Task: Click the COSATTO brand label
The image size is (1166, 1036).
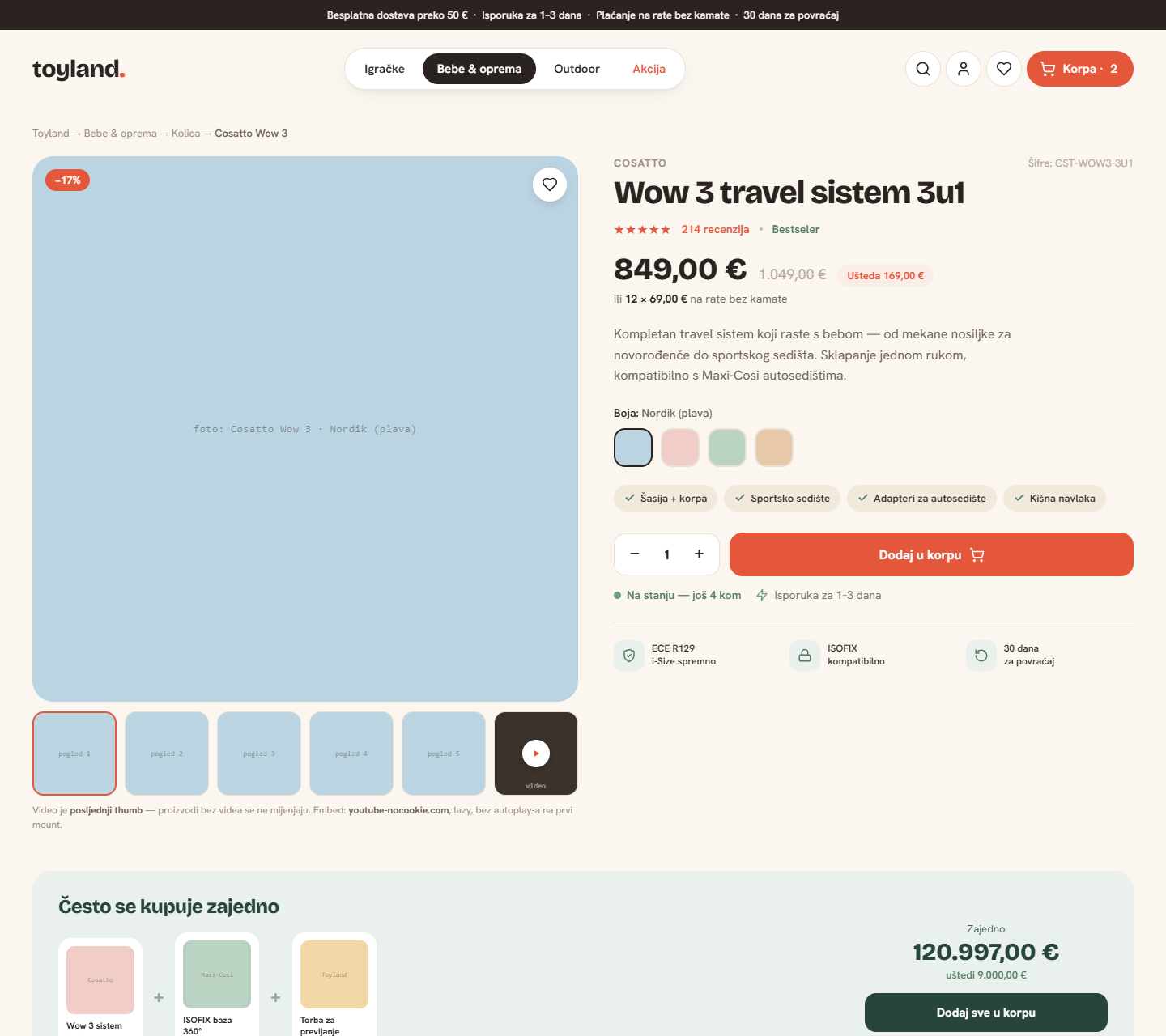Action: (x=640, y=163)
